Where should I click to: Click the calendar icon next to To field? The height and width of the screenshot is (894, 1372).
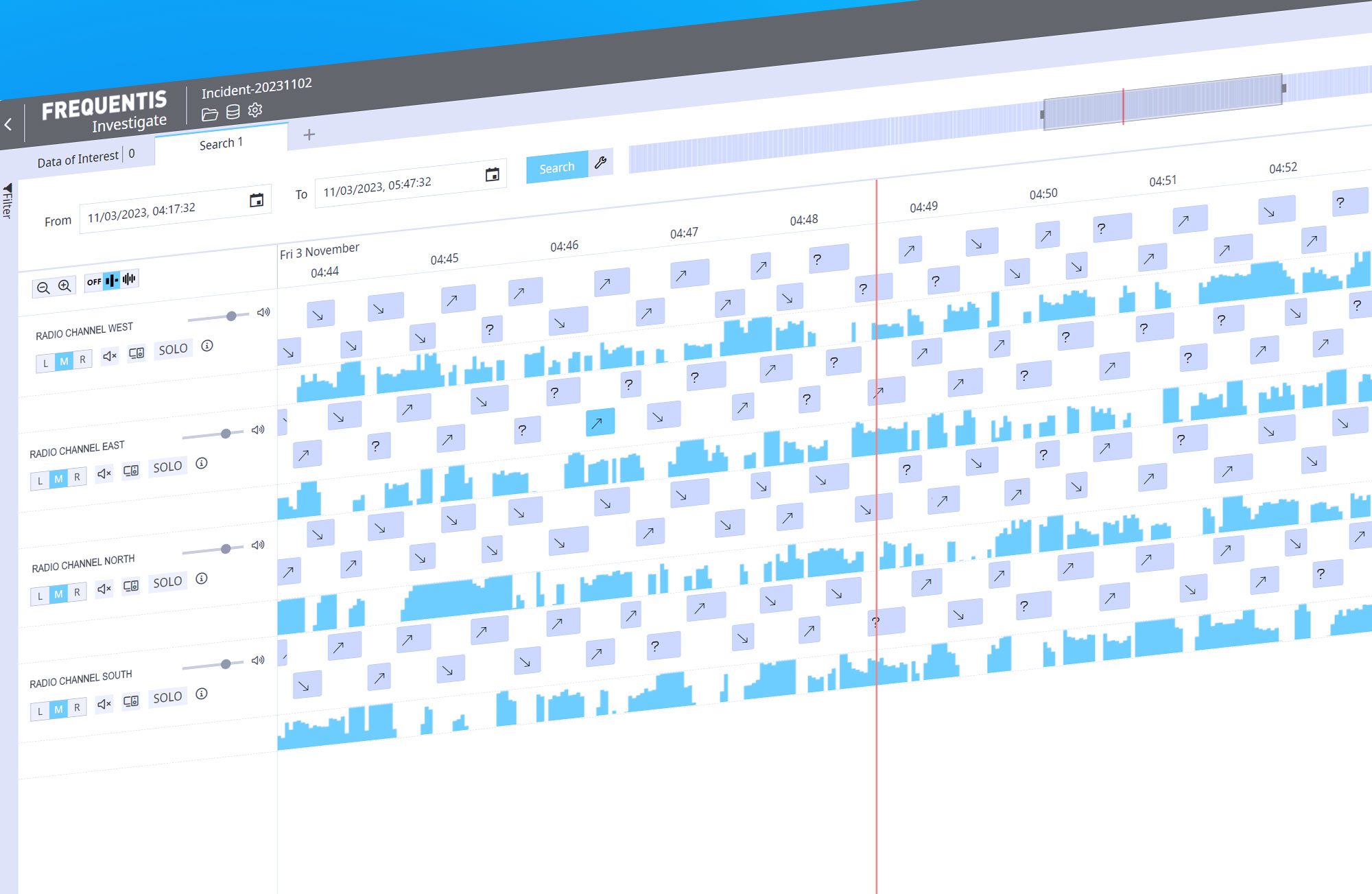492,175
